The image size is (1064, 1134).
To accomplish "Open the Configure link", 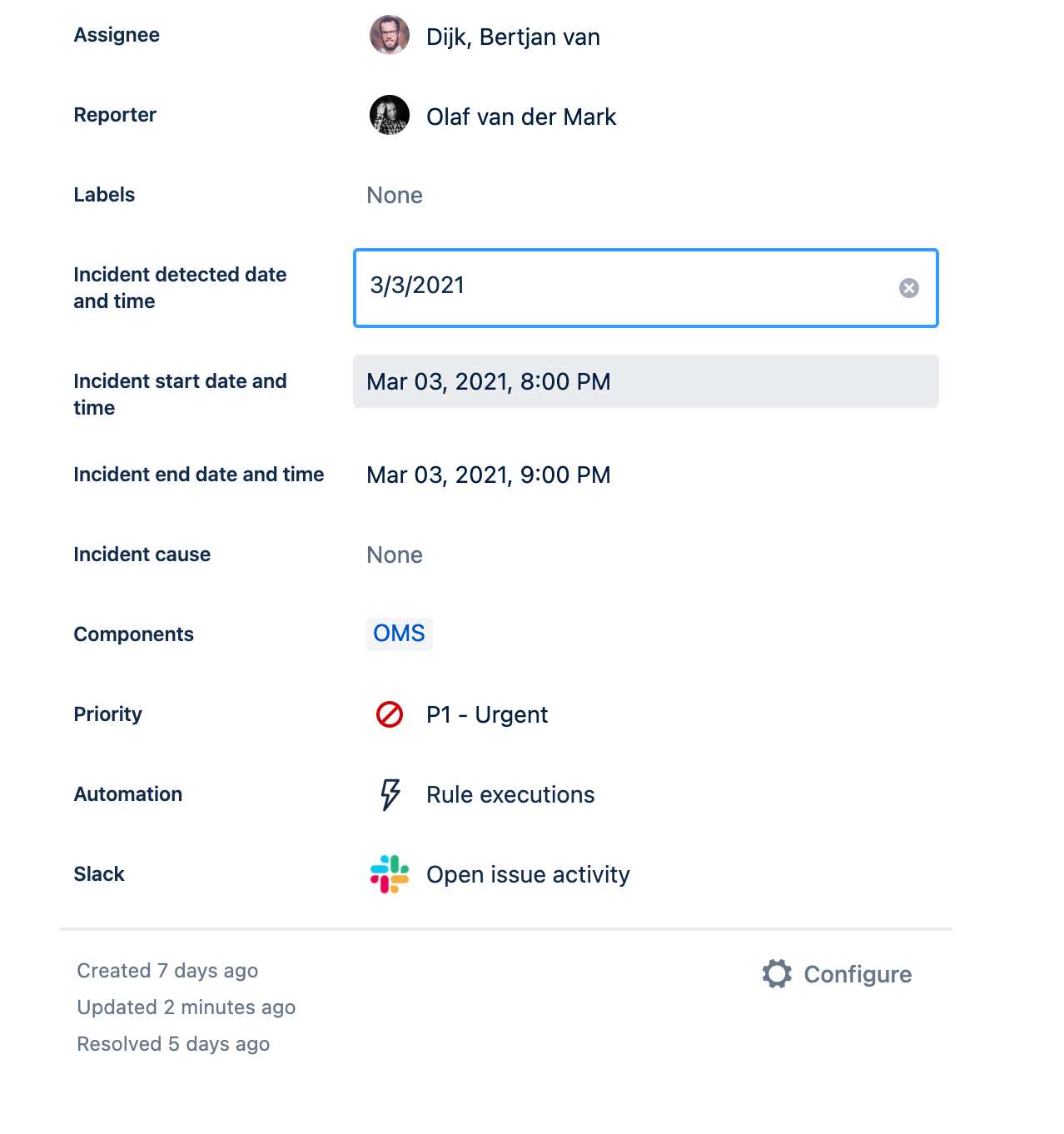I will 858,974.
